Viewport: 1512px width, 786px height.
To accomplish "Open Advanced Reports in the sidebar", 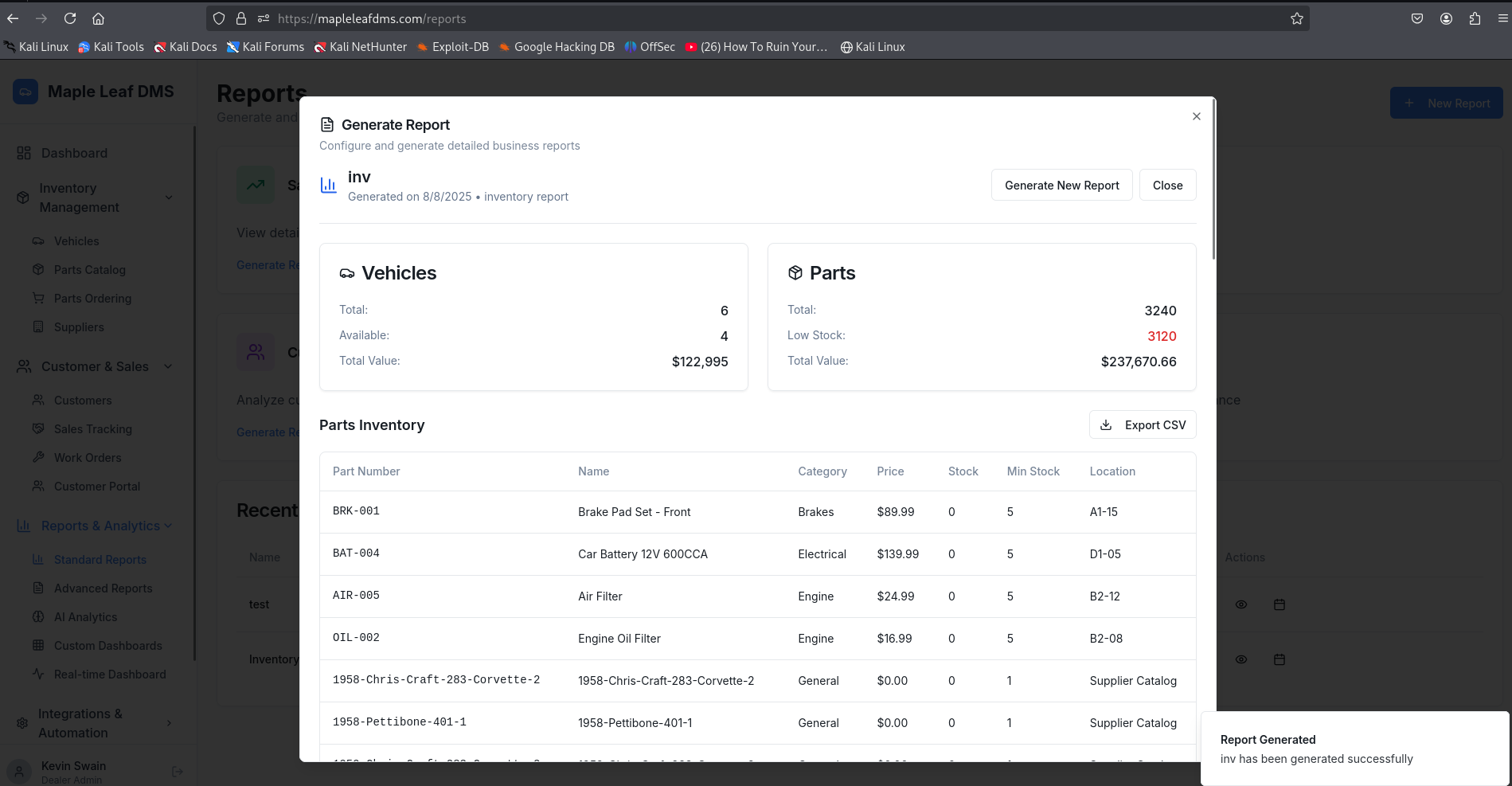I will pos(103,589).
